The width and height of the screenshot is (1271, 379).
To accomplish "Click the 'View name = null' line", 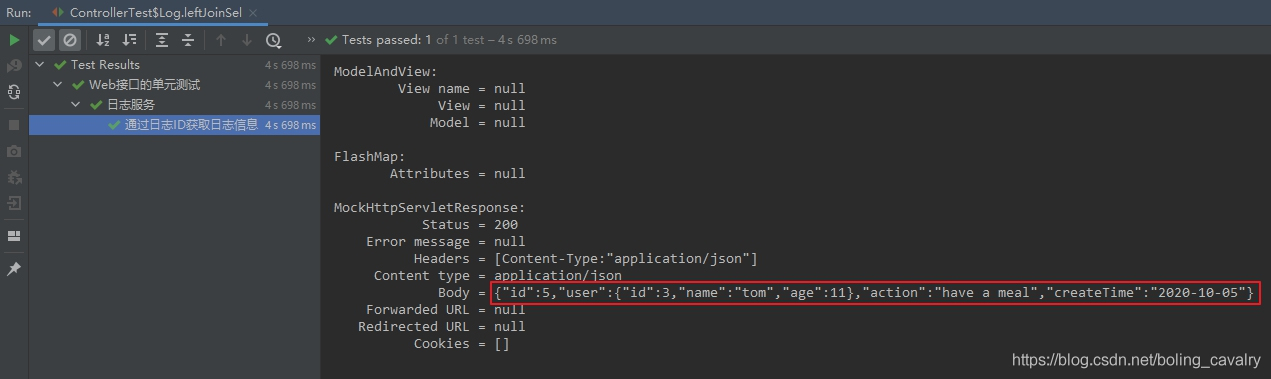I will 461,88.
